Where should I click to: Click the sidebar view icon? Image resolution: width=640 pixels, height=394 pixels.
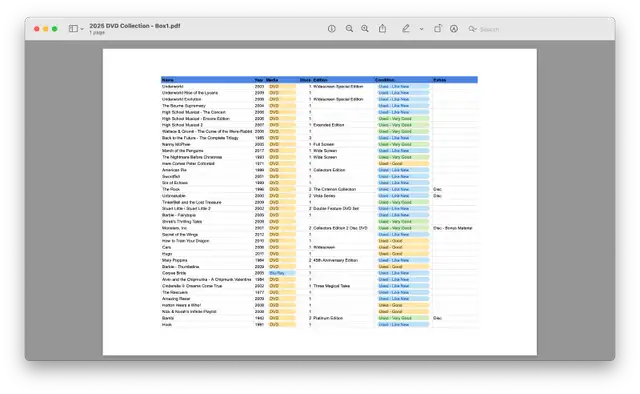73,29
